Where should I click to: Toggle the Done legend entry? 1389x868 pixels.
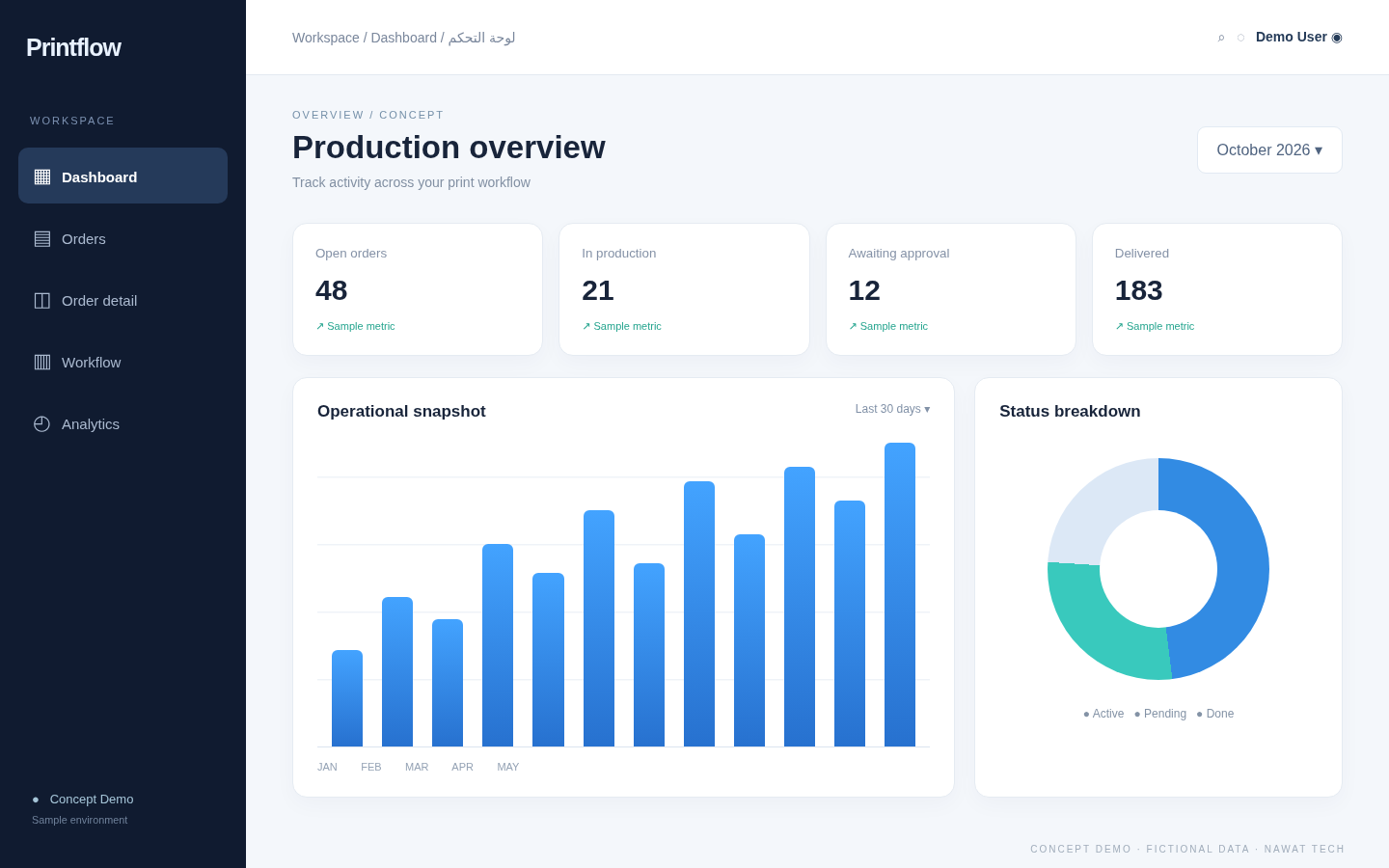pos(1215,714)
